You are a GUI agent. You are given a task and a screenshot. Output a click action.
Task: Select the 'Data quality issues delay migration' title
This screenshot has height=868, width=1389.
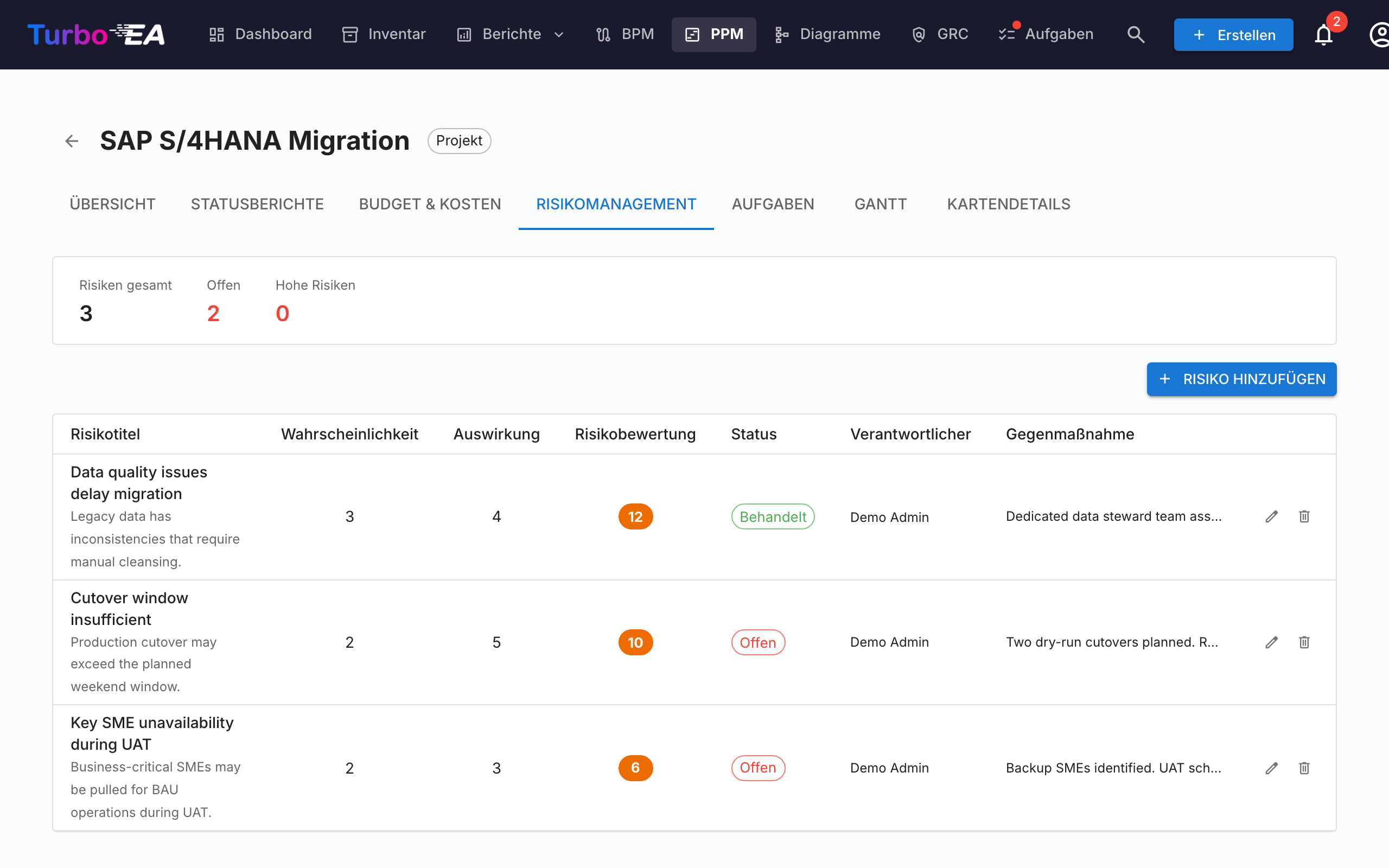tap(139, 483)
